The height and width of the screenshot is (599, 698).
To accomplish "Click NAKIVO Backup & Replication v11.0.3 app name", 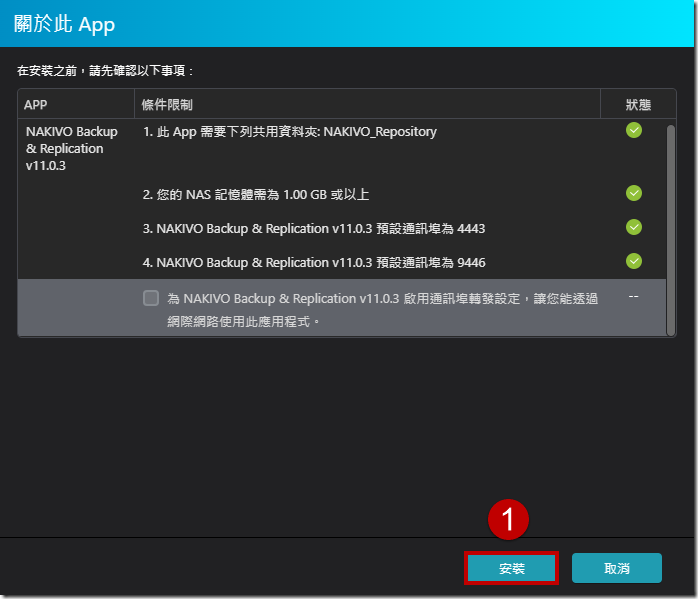I will tap(72, 148).
